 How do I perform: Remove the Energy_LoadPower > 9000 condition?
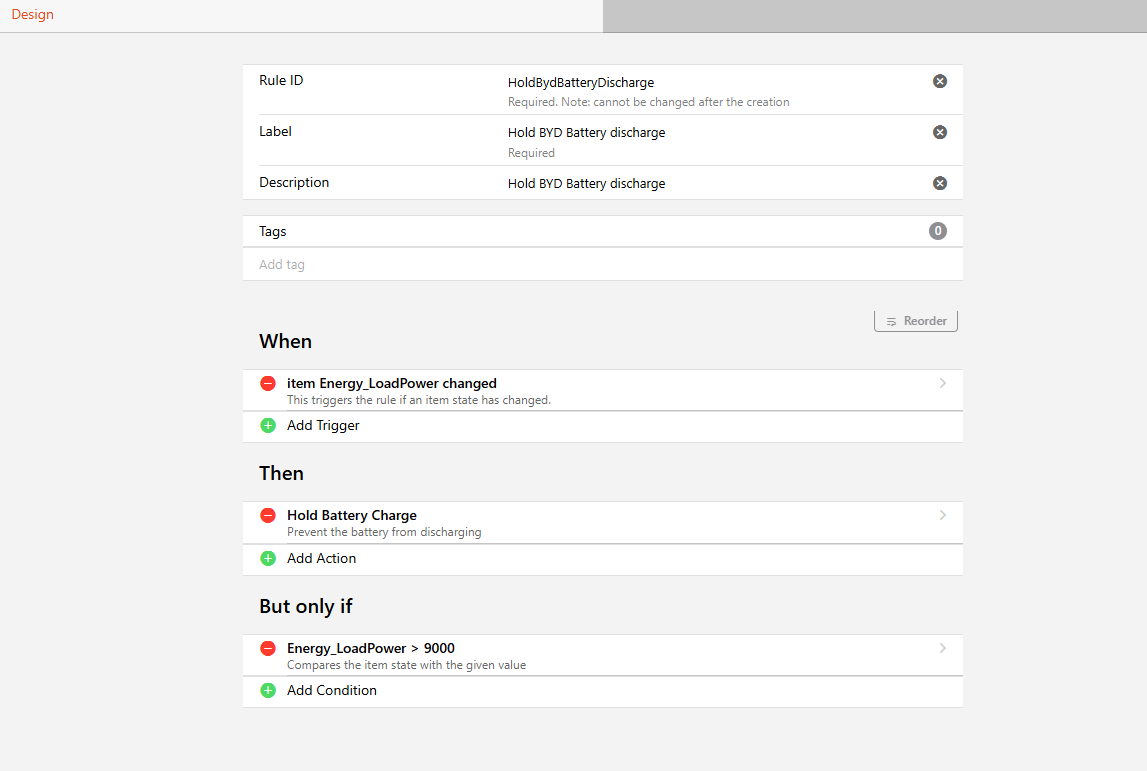268,648
